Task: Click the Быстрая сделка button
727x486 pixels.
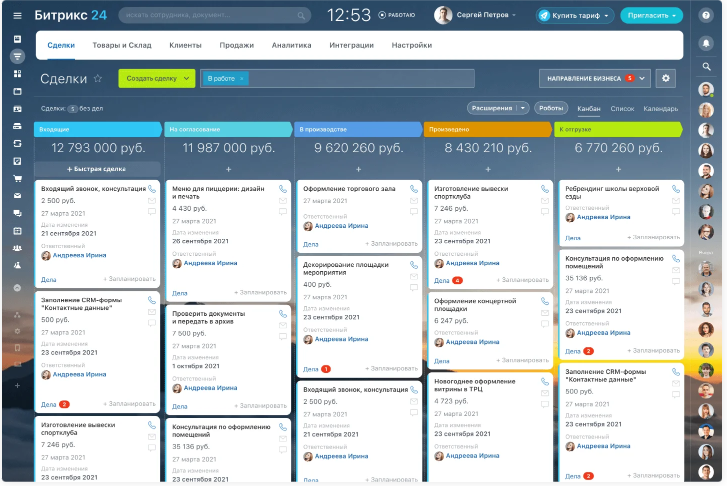Action: pyautogui.click(x=97, y=169)
